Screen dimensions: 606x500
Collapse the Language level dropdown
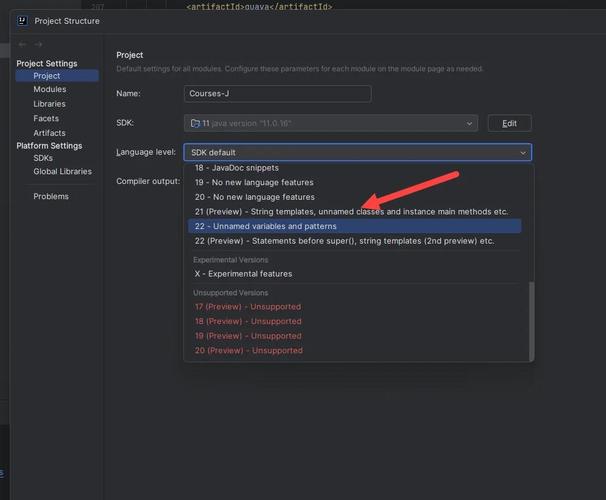pyautogui.click(x=522, y=152)
